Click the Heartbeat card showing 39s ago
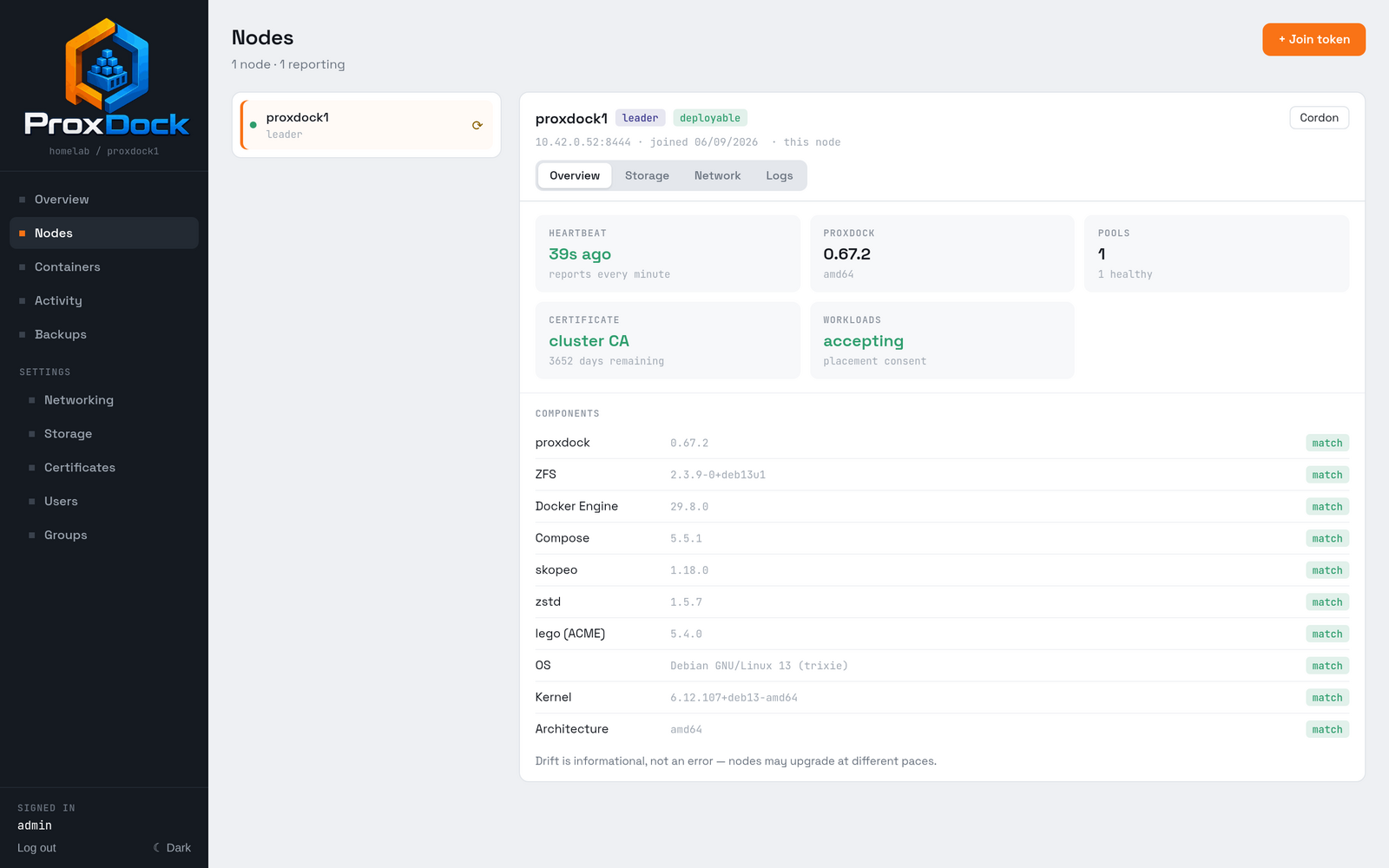This screenshot has width=1389, height=868. pyautogui.click(x=668, y=253)
